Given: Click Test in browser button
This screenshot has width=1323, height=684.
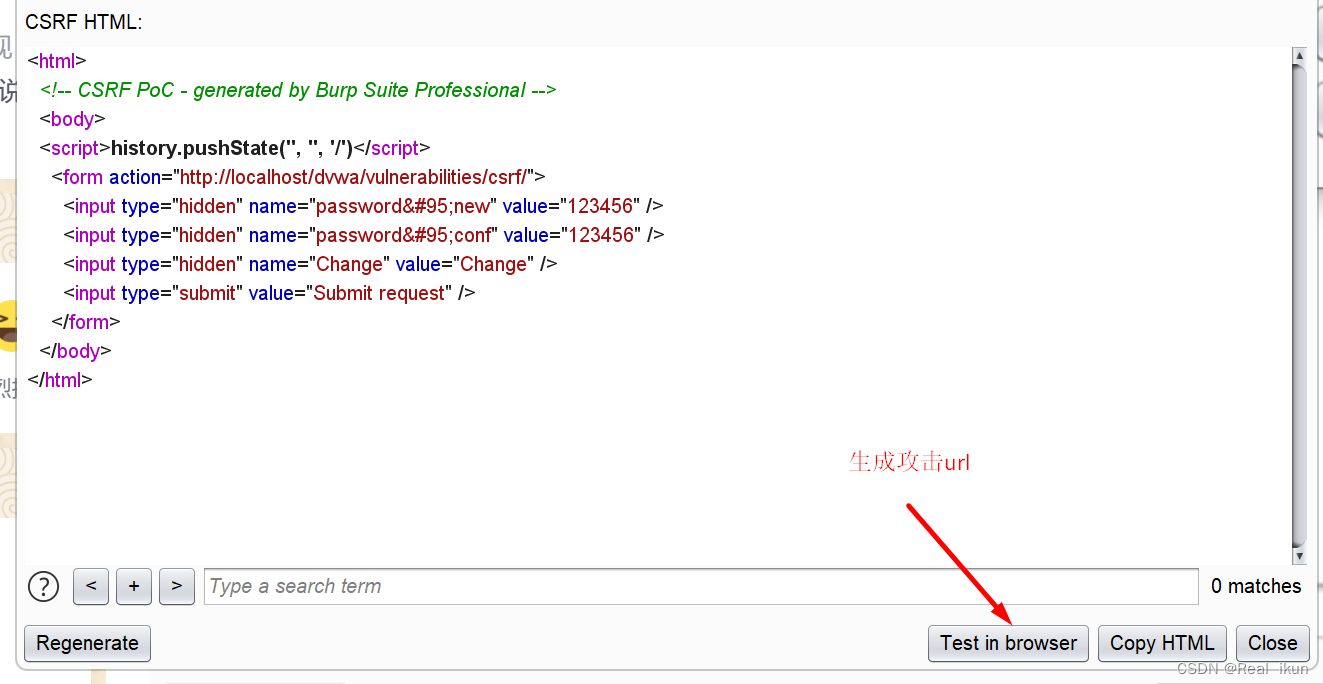Looking at the screenshot, I should (x=1008, y=643).
